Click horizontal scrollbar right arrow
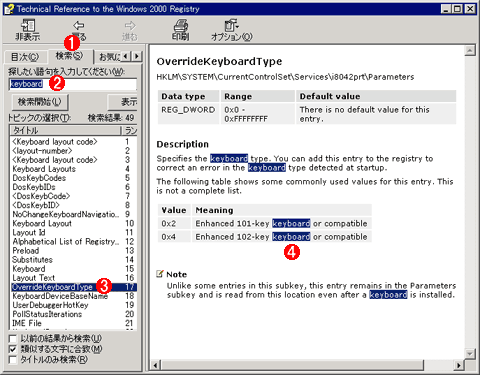The image size is (480, 375). [x=459, y=365]
